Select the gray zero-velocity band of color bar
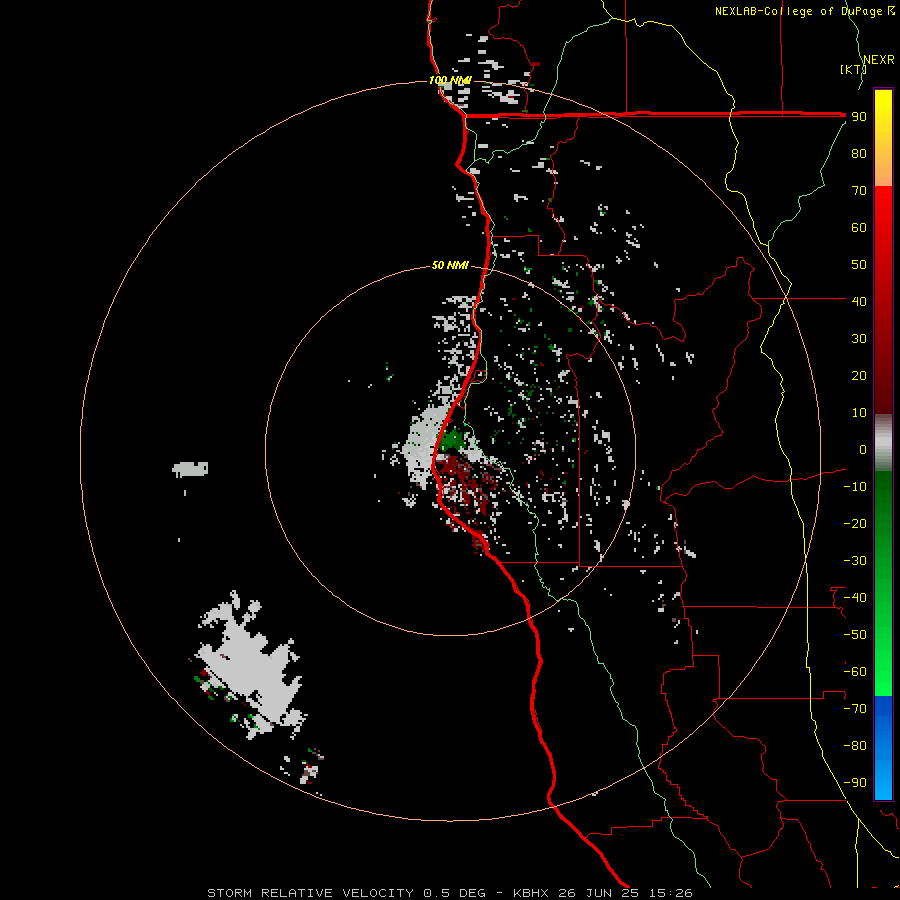Screen dimensions: 900x900 [x=883, y=442]
